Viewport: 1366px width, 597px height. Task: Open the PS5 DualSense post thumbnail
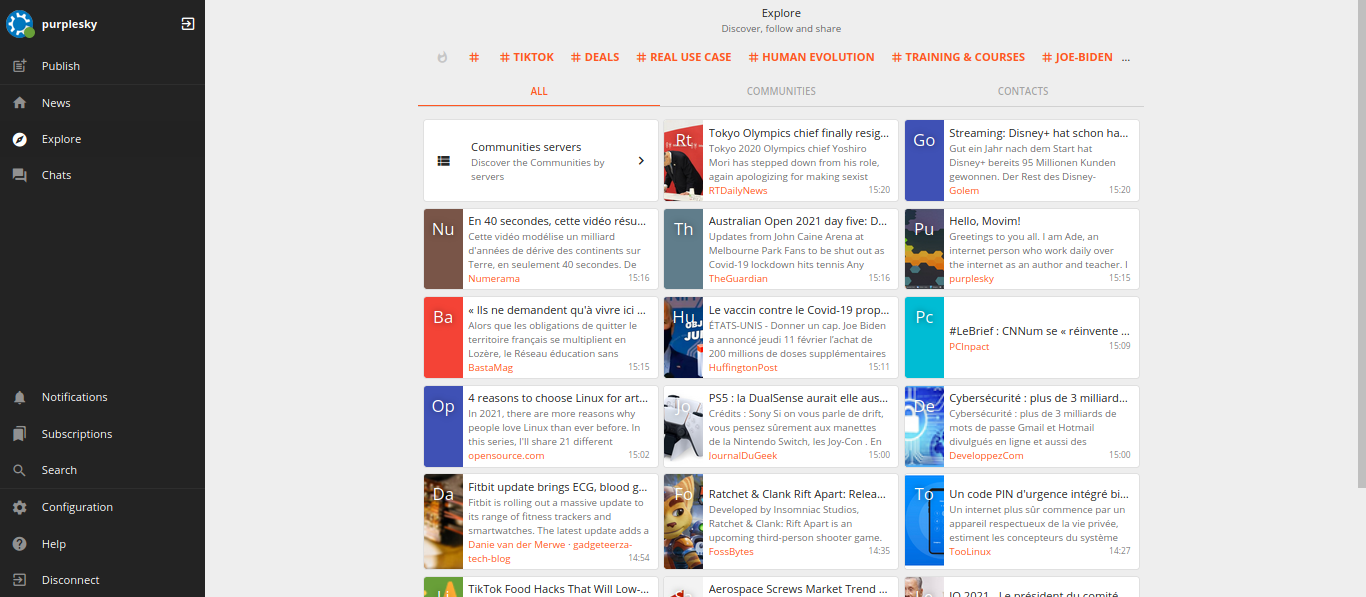click(684, 426)
